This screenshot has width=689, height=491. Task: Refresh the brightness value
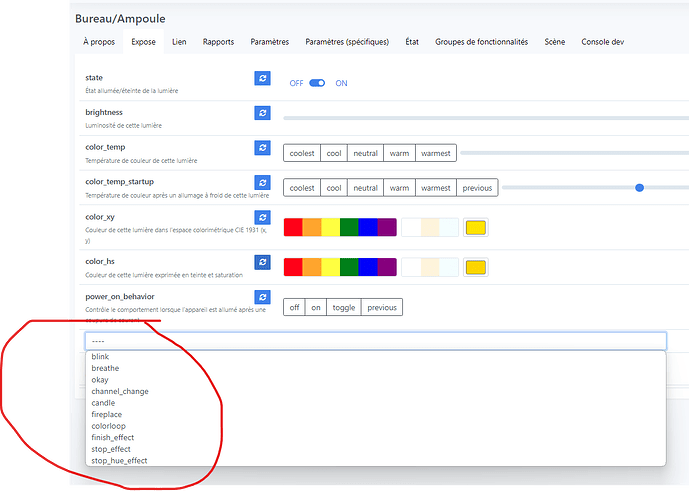[262, 113]
